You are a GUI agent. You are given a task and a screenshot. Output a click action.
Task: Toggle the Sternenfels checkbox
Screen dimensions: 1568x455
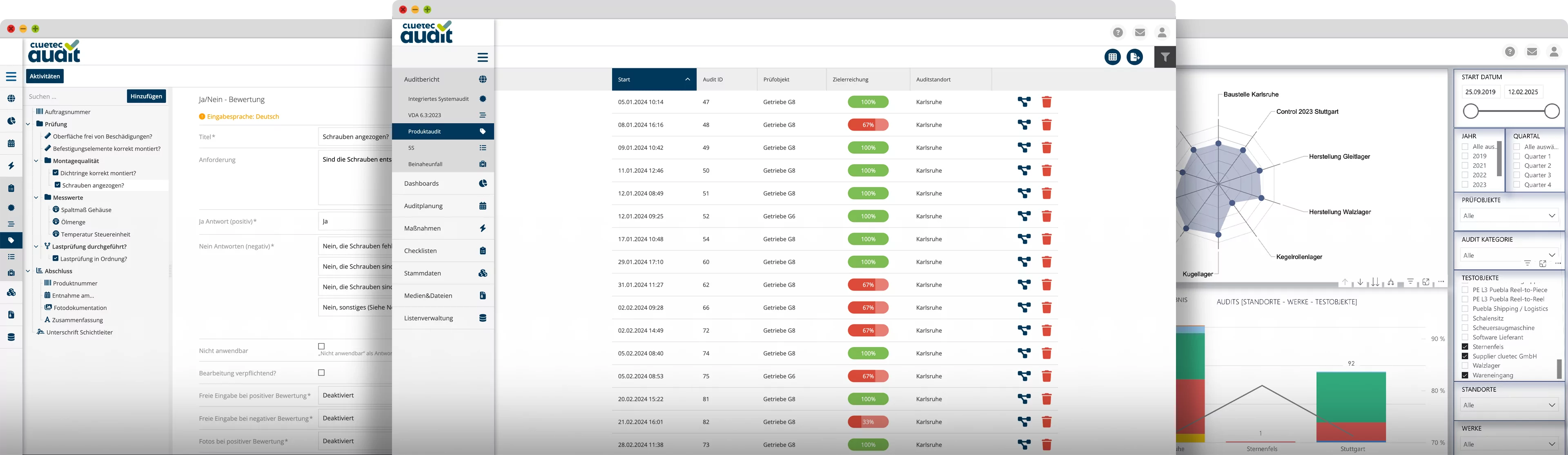[x=1465, y=347]
